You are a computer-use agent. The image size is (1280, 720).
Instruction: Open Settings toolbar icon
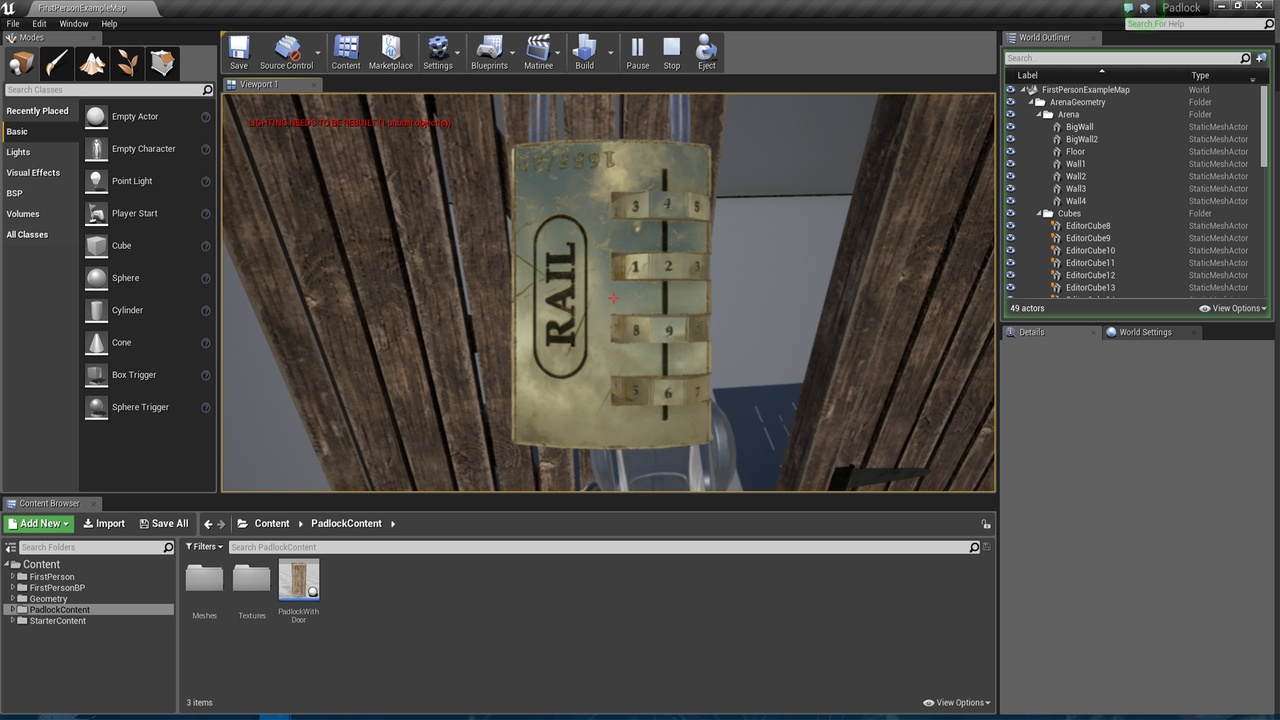tap(438, 53)
